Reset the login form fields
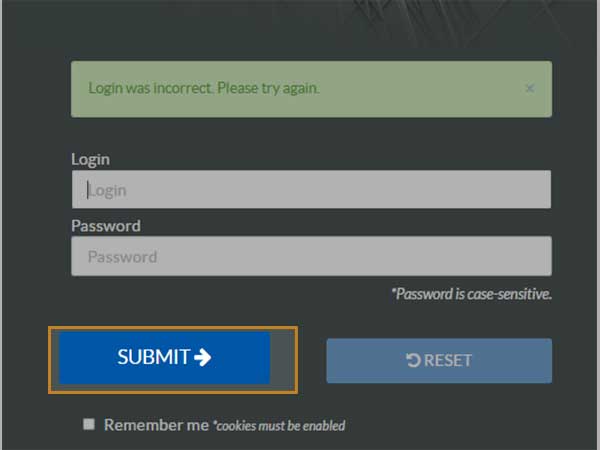 439,360
